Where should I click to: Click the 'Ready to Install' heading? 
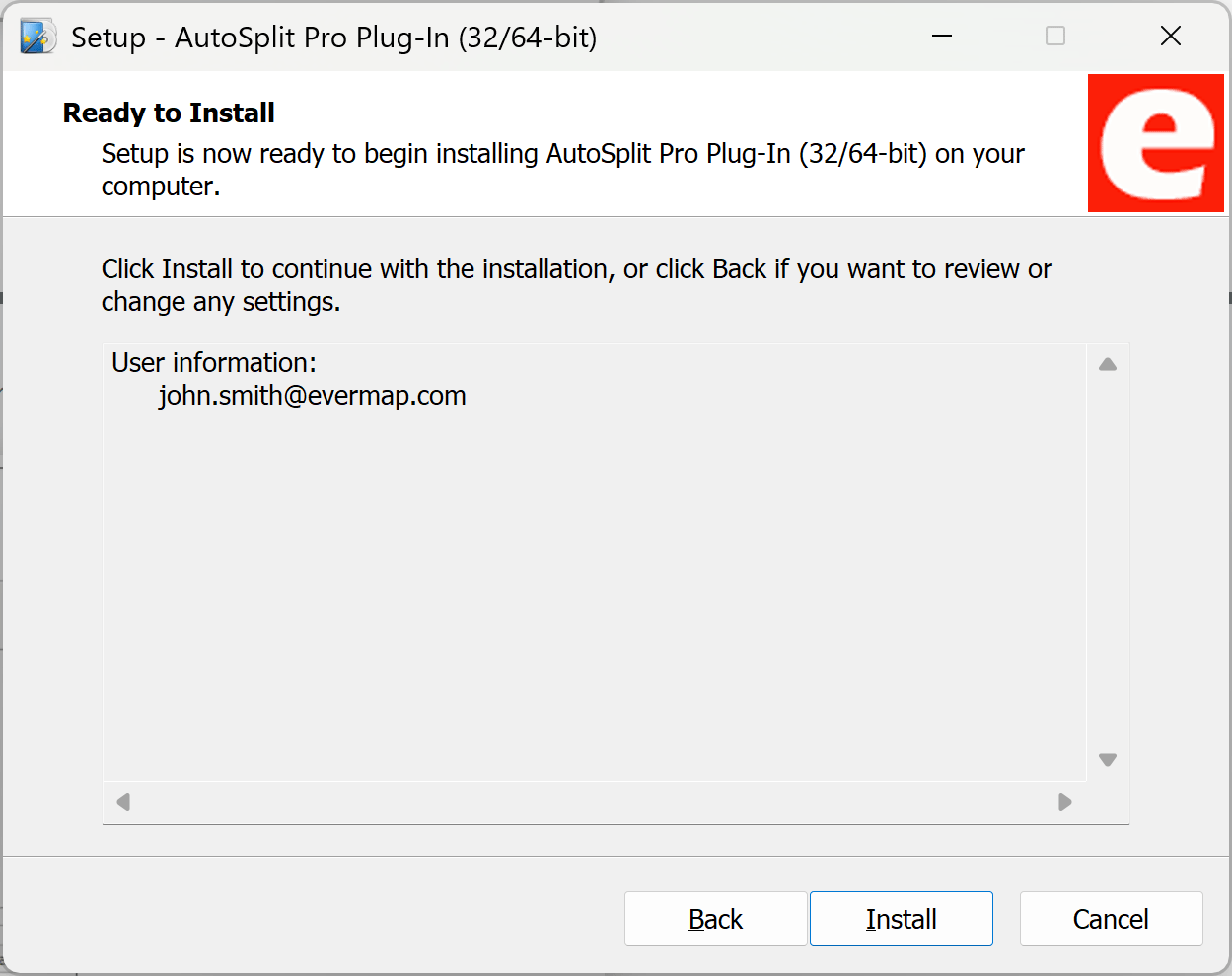point(169,113)
